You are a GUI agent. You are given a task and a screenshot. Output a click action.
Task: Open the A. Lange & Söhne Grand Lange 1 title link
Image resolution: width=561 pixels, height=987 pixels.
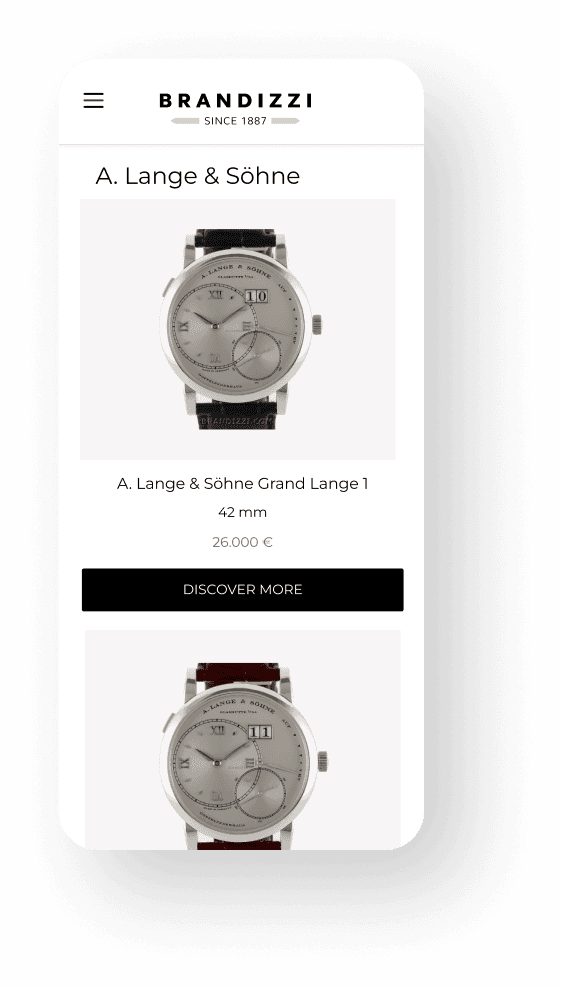pyautogui.click(x=242, y=483)
